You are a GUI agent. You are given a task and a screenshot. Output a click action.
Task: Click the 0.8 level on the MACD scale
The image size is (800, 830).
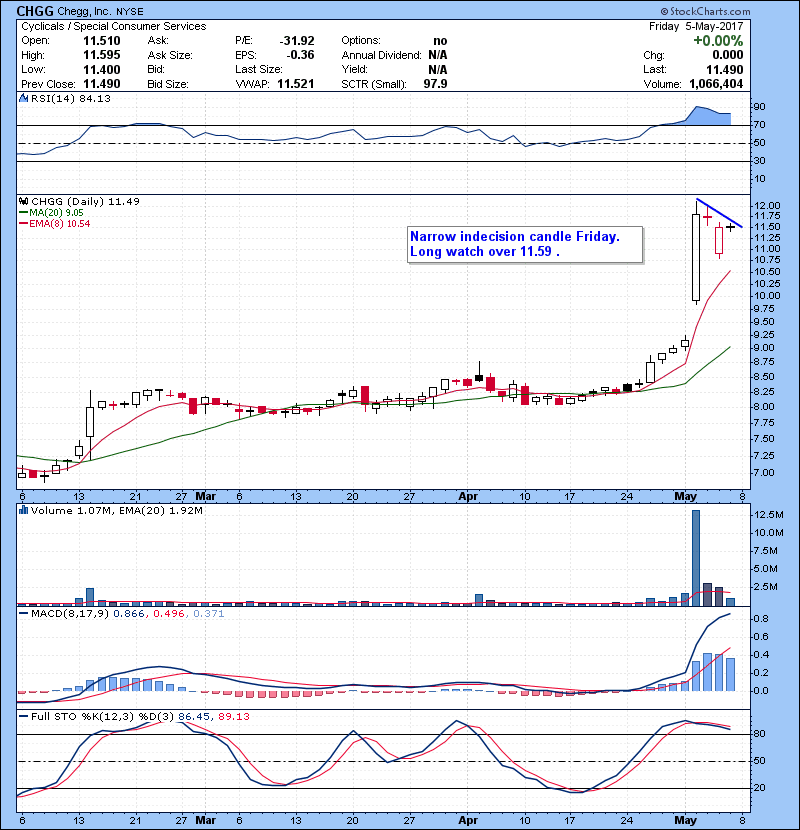point(761,619)
